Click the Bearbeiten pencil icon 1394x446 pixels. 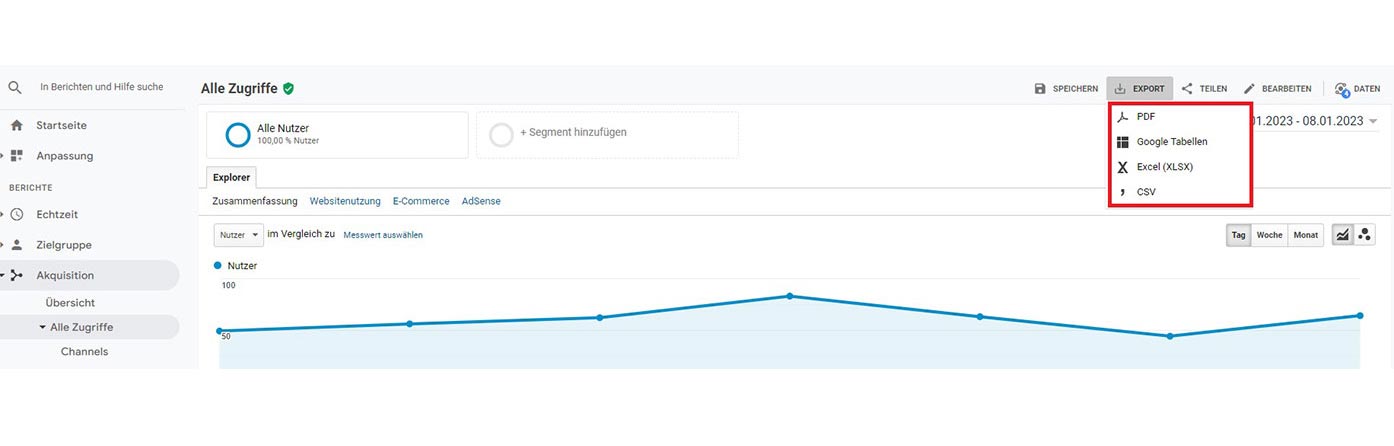1249,89
